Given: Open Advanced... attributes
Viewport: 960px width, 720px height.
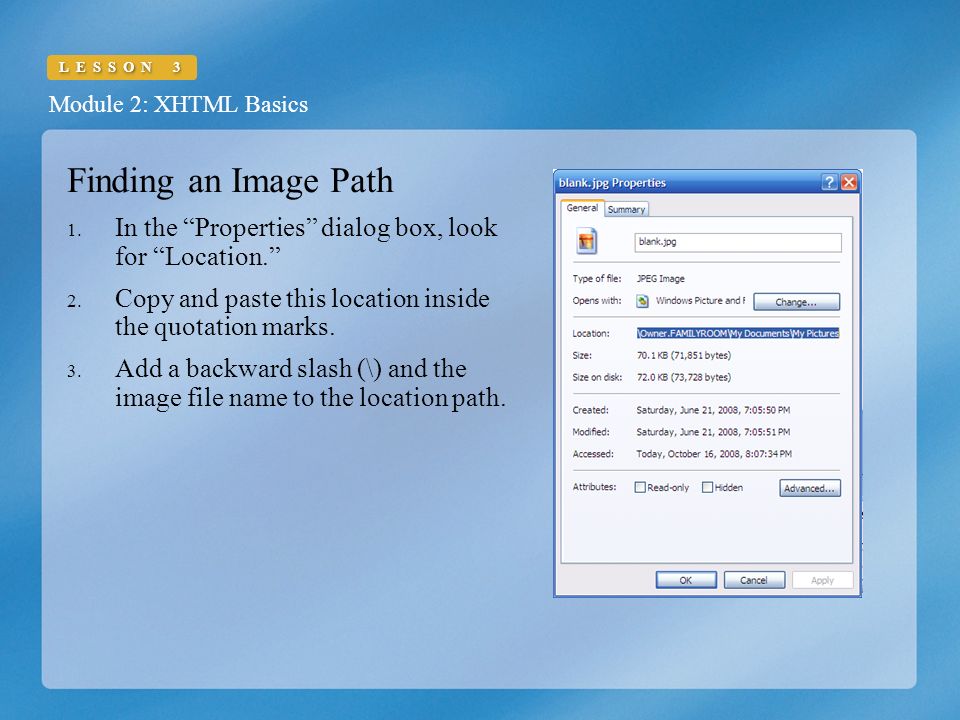Looking at the screenshot, I should click(x=809, y=488).
